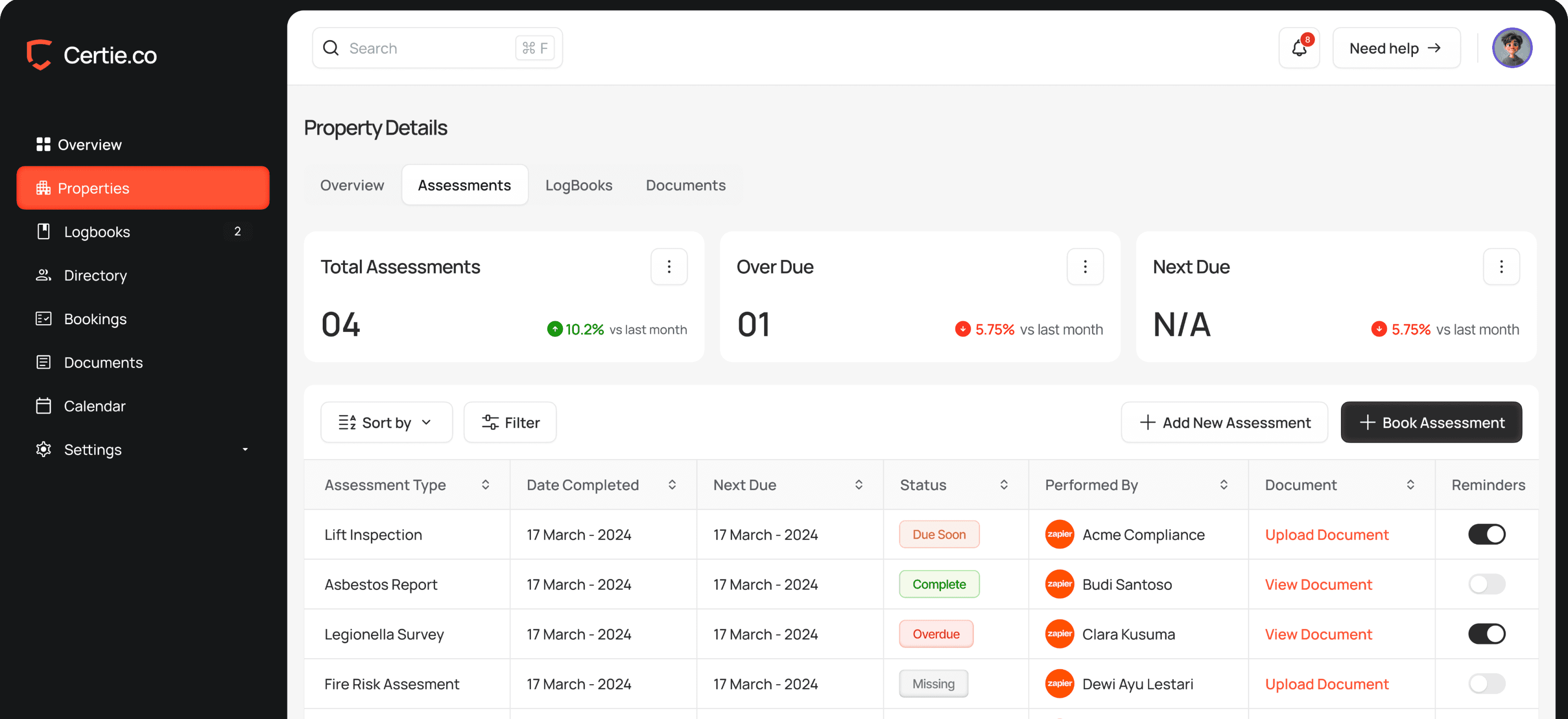The height and width of the screenshot is (719, 1568).
Task: Expand the Settings submenu arrow
Action: point(245,449)
